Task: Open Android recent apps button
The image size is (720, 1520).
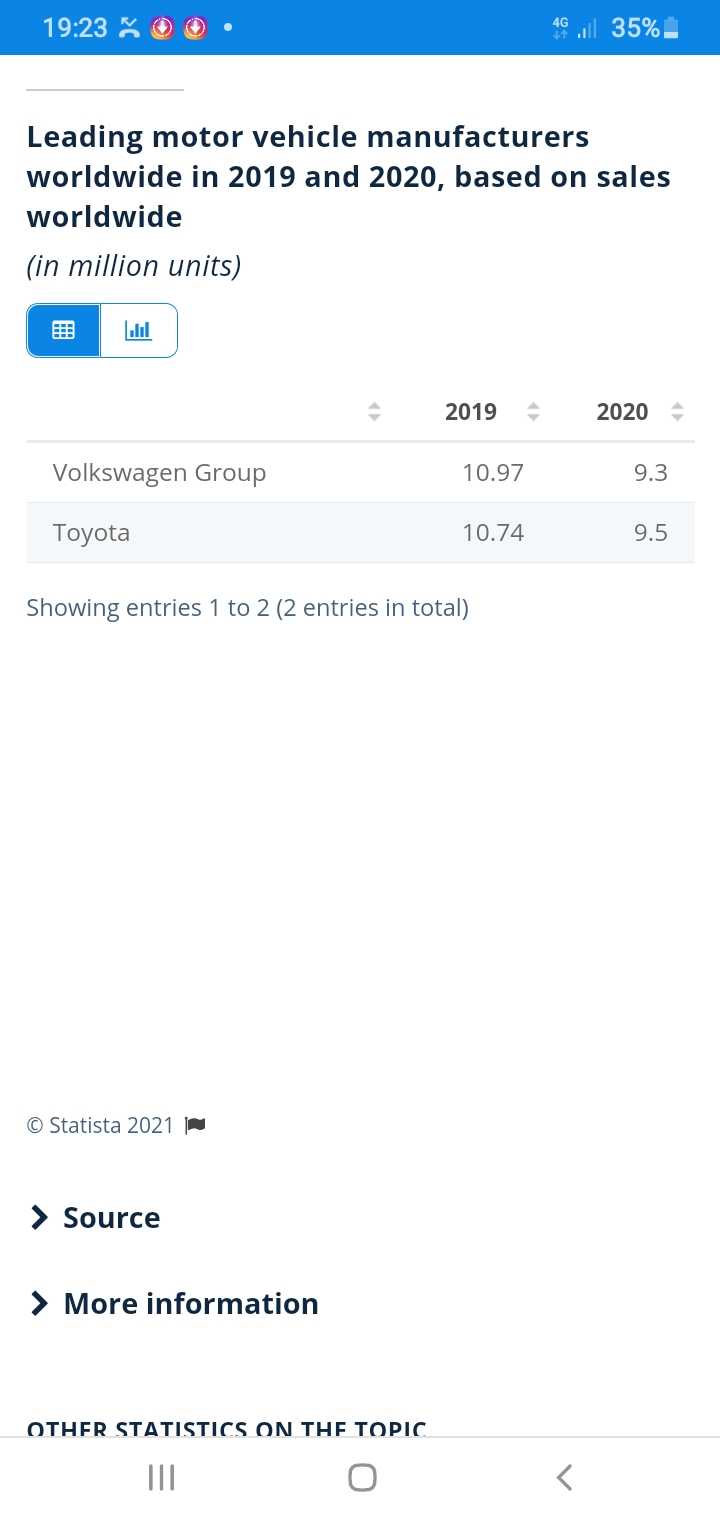Action: click(x=161, y=1478)
